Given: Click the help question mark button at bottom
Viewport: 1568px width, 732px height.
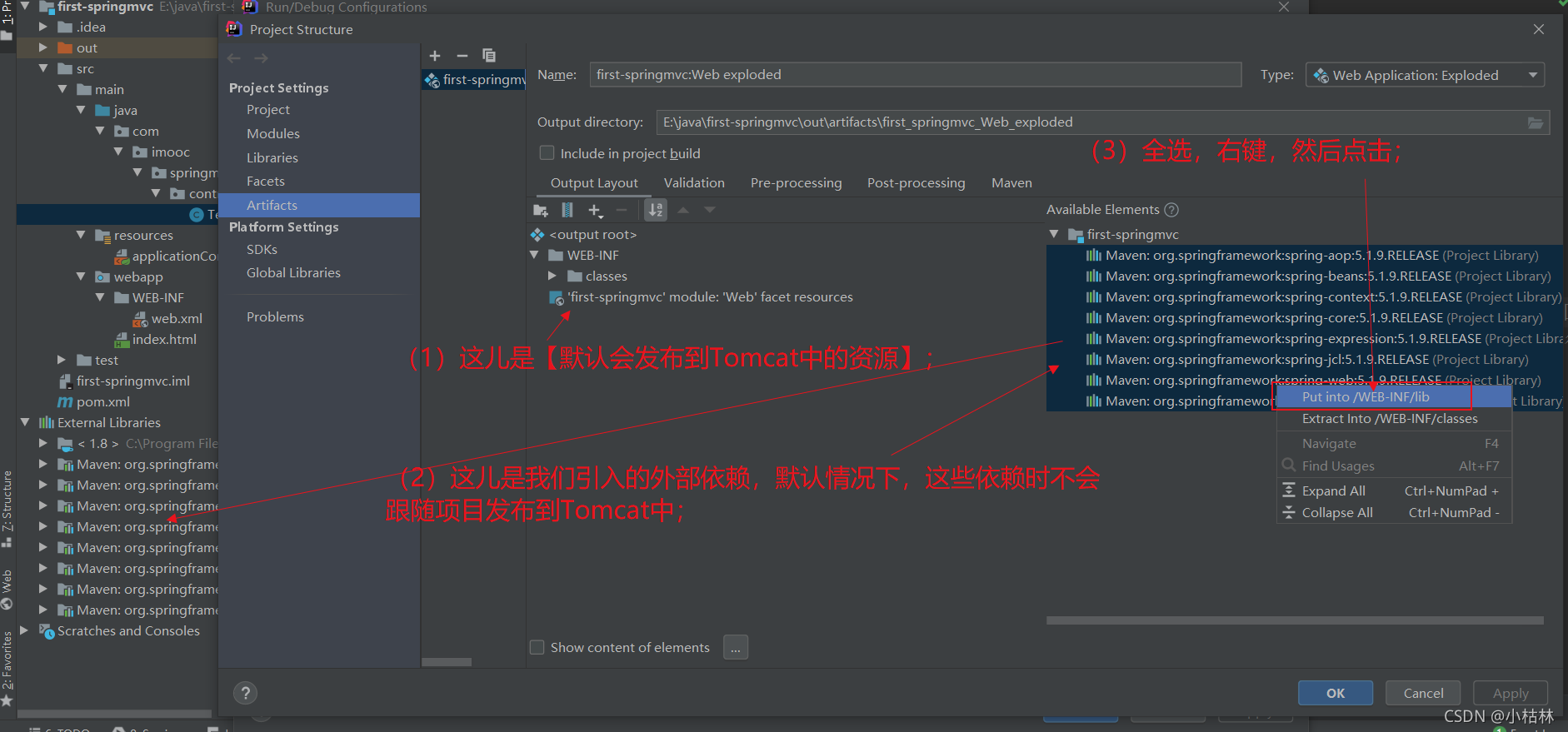Looking at the screenshot, I should (x=245, y=693).
